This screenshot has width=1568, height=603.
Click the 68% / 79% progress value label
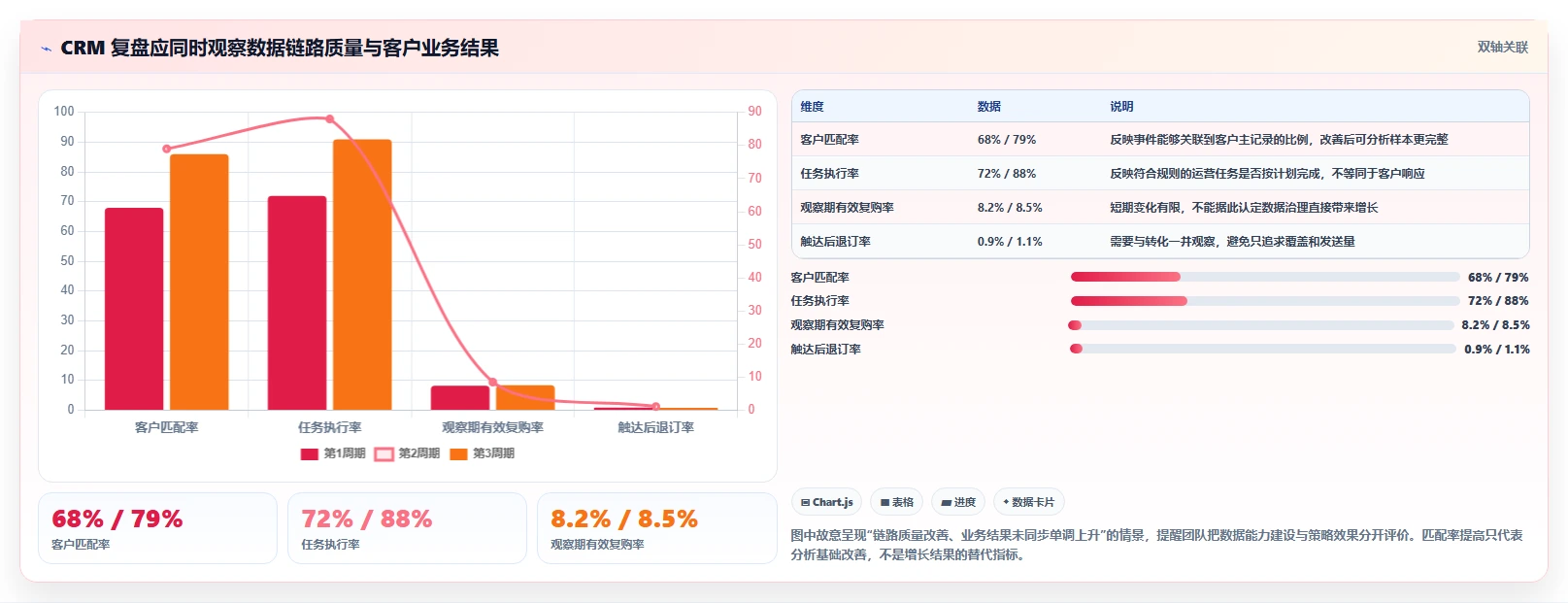[1498, 278]
